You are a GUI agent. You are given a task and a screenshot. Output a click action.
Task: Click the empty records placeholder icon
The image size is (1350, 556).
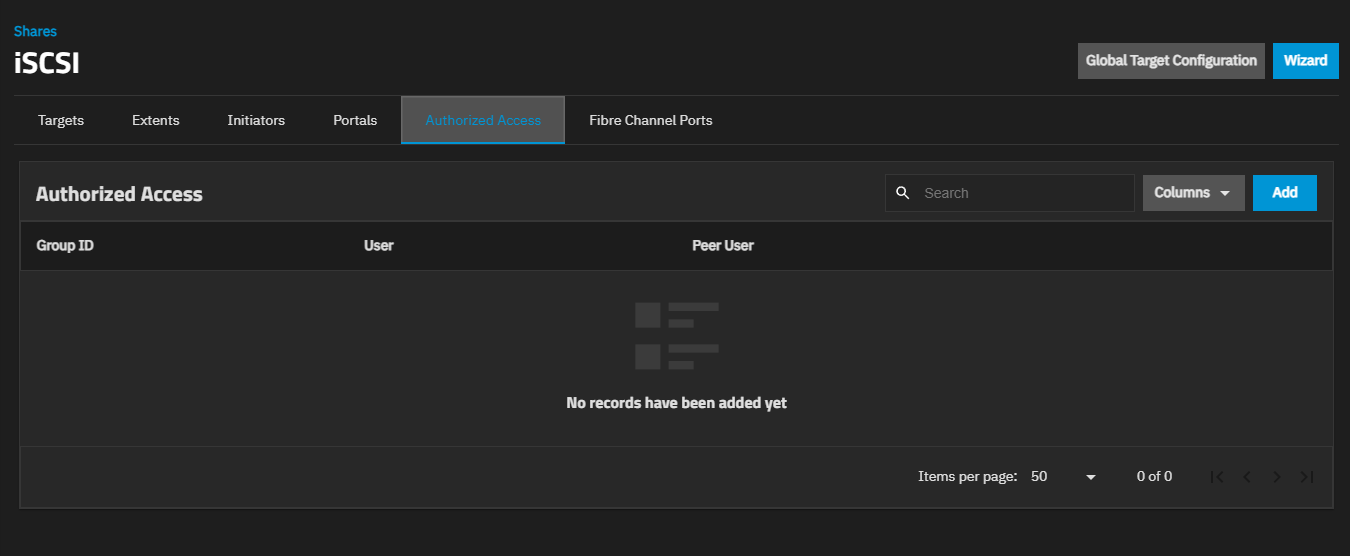pyautogui.click(x=676, y=335)
